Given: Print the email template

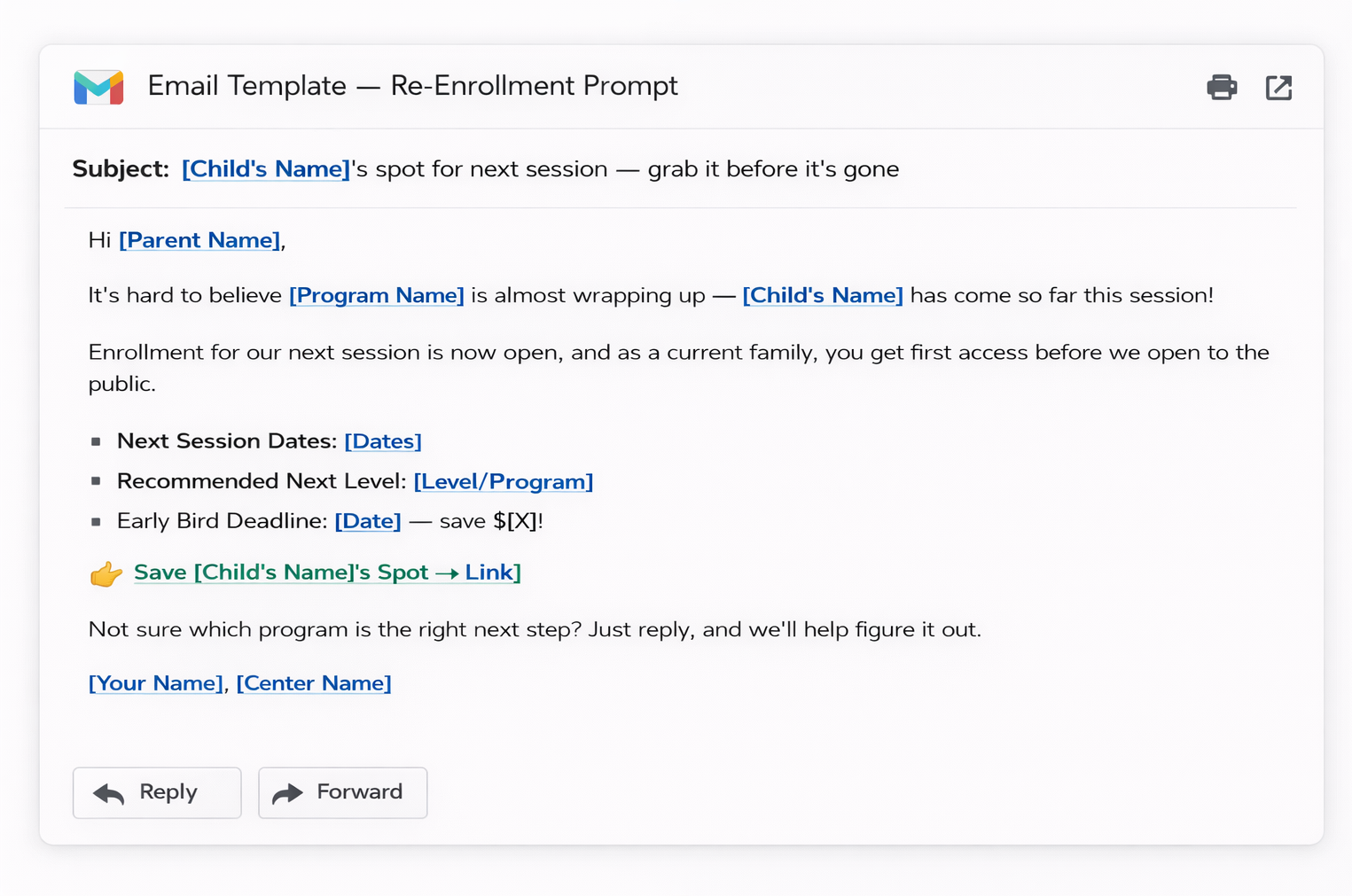Looking at the screenshot, I should coord(1222,87).
